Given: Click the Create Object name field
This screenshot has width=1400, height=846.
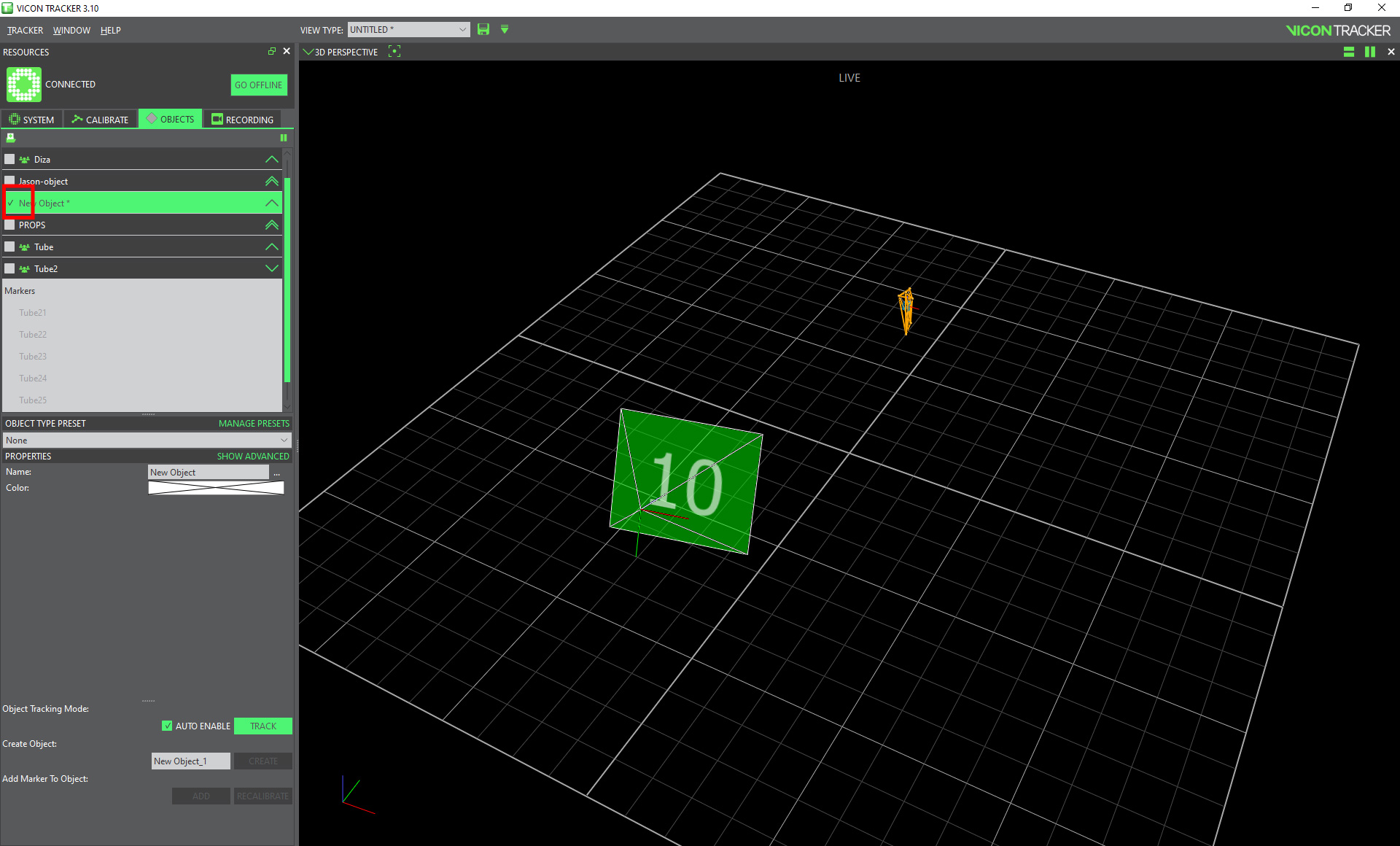Looking at the screenshot, I should pyautogui.click(x=190, y=761).
